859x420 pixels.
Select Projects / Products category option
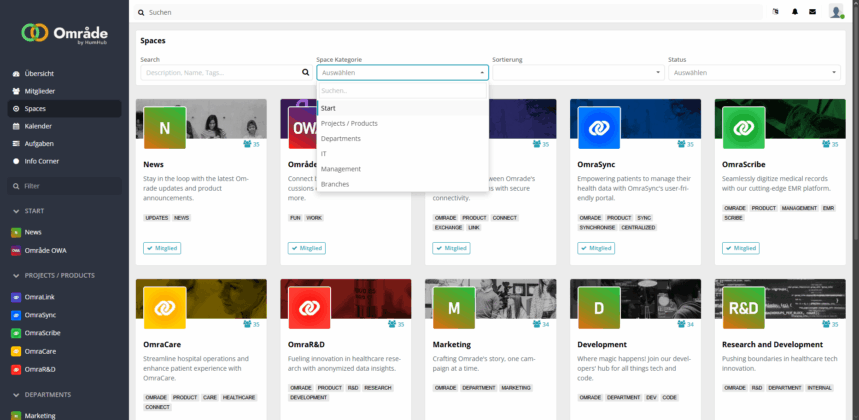coord(403,123)
